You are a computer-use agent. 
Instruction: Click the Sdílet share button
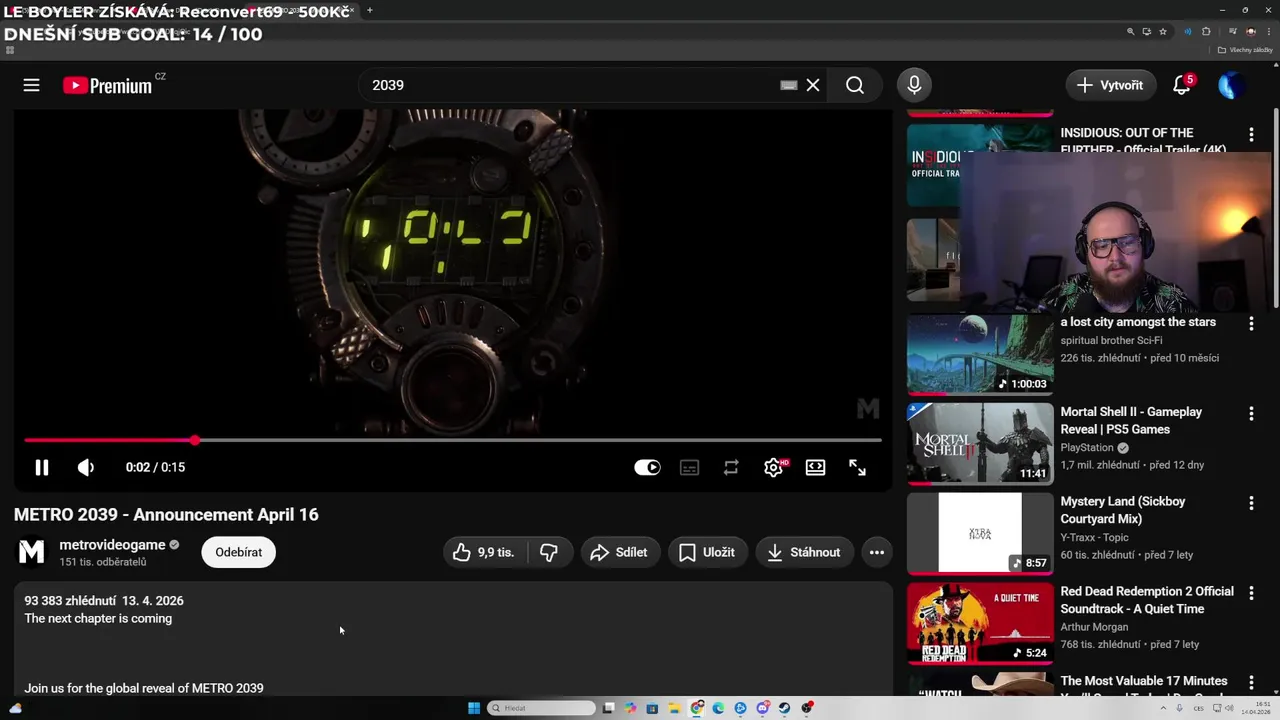click(x=620, y=552)
